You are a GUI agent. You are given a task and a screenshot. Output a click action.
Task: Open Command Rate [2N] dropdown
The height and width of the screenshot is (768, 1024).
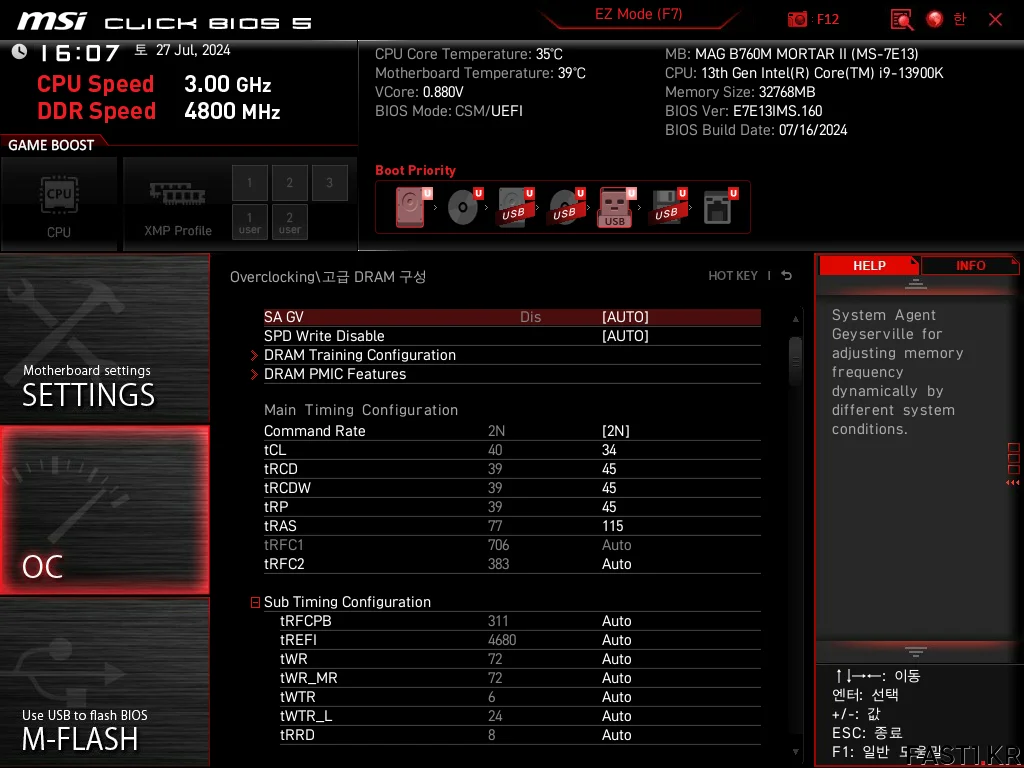tap(615, 431)
